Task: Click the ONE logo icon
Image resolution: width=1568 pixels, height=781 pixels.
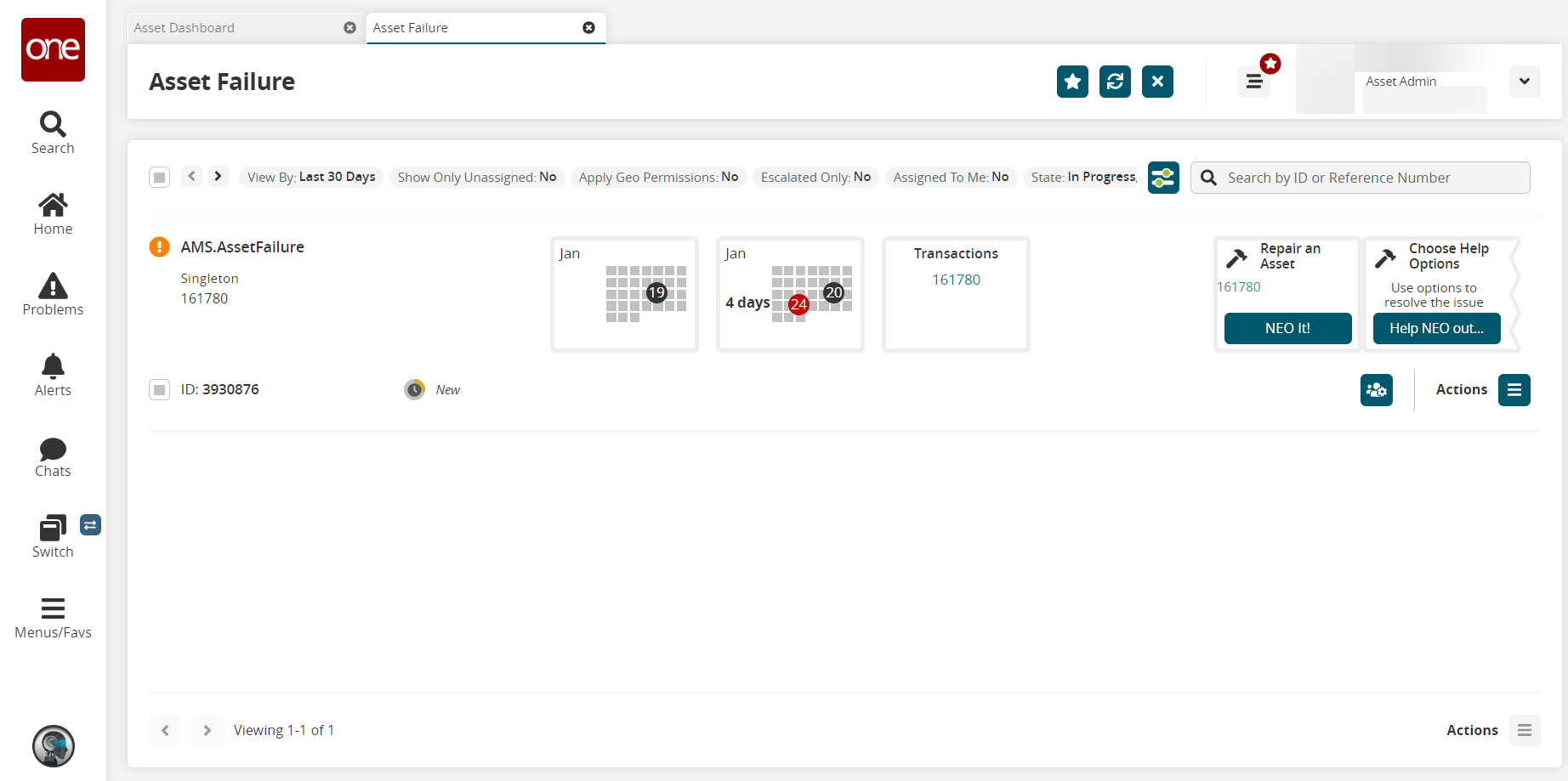Action: pyautogui.click(x=53, y=49)
